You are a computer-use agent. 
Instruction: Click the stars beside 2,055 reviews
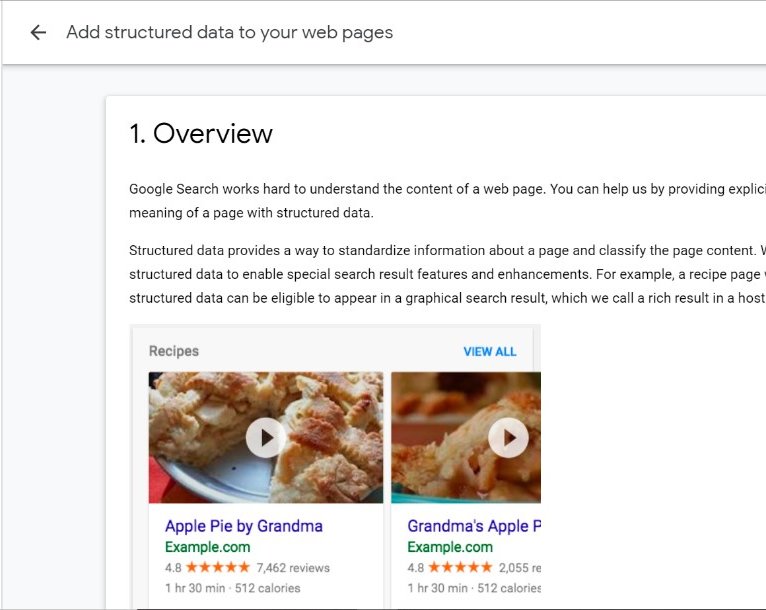460,568
